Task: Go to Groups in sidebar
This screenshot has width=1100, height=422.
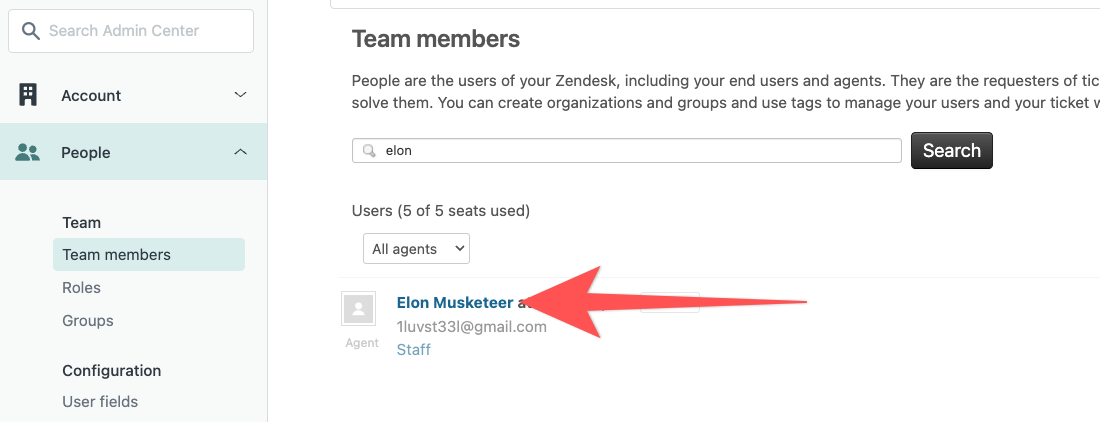Action: [x=88, y=320]
